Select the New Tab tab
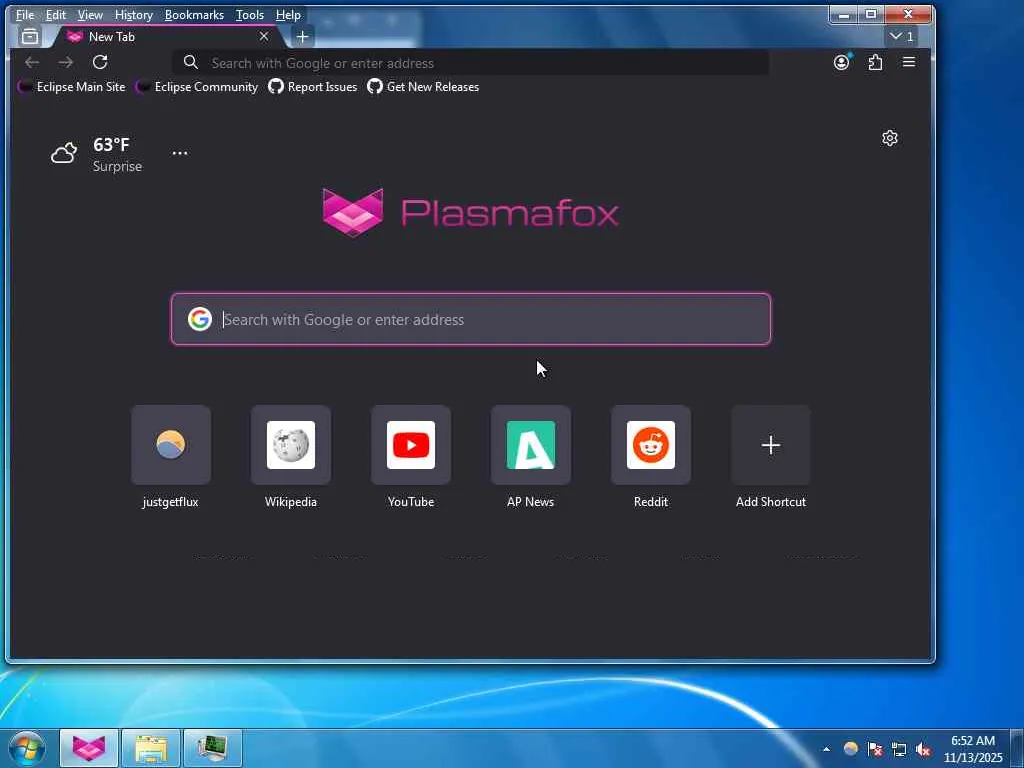Image resolution: width=1024 pixels, height=768 pixels. [x=167, y=37]
